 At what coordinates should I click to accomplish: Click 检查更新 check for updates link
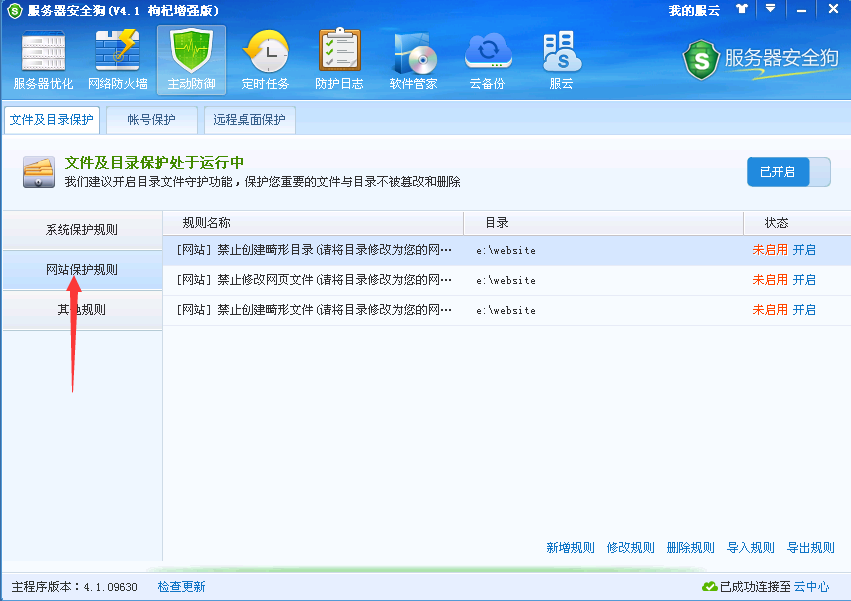[x=181, y=586]
